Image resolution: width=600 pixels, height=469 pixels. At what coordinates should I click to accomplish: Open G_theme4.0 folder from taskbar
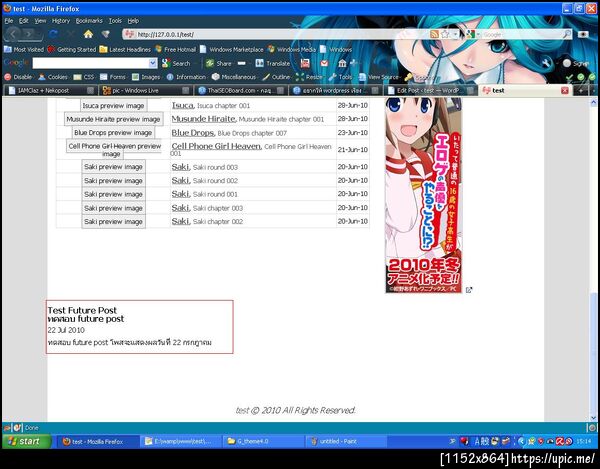pyautogui.click(x=263, y=441)
